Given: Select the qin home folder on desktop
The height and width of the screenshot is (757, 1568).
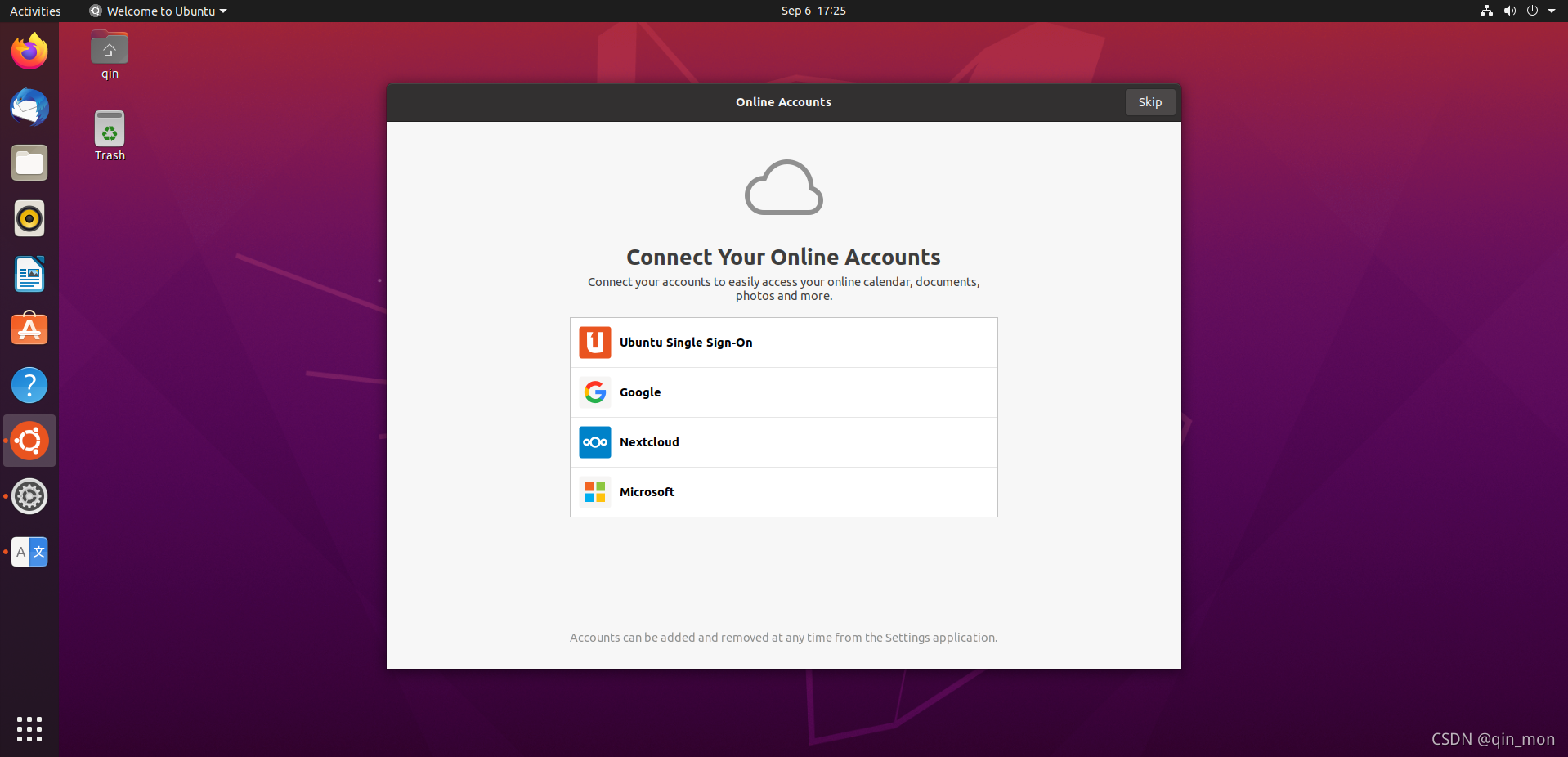Looking at the screenshot, I should [110, 55].
